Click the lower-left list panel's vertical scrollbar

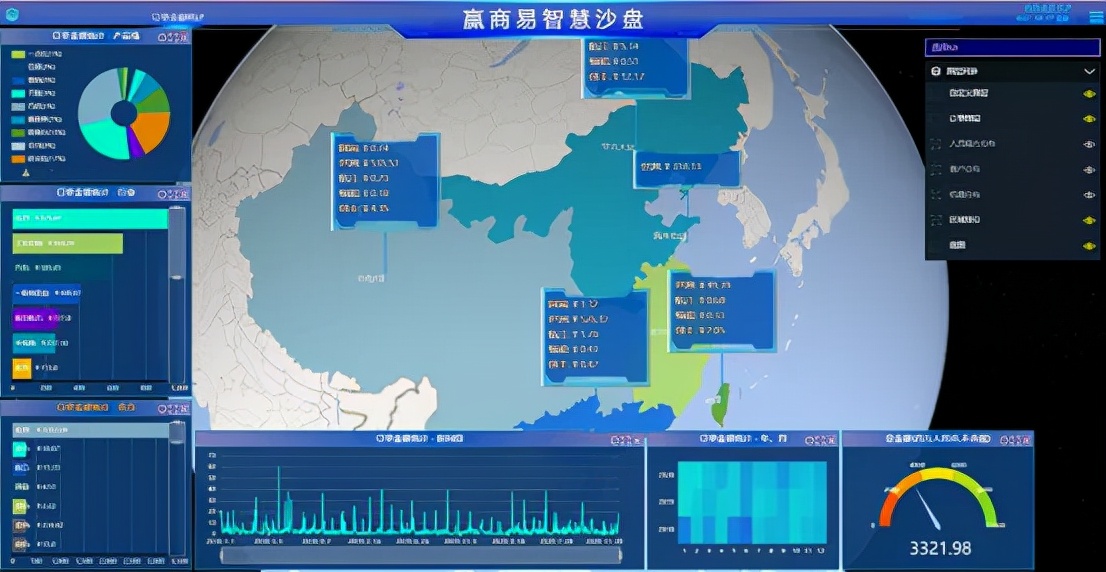[x=177, y=487]
